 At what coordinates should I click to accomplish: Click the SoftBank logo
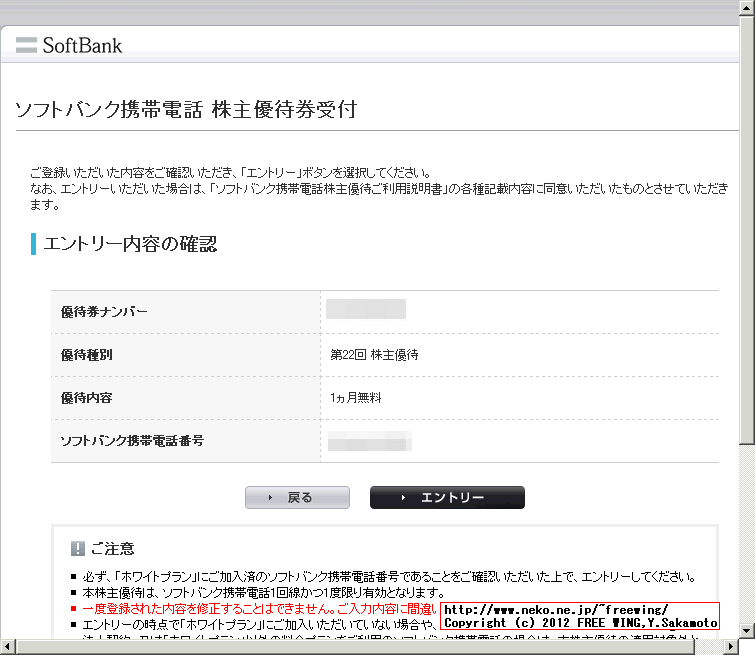pyautogui.click(x=69, y=45)
